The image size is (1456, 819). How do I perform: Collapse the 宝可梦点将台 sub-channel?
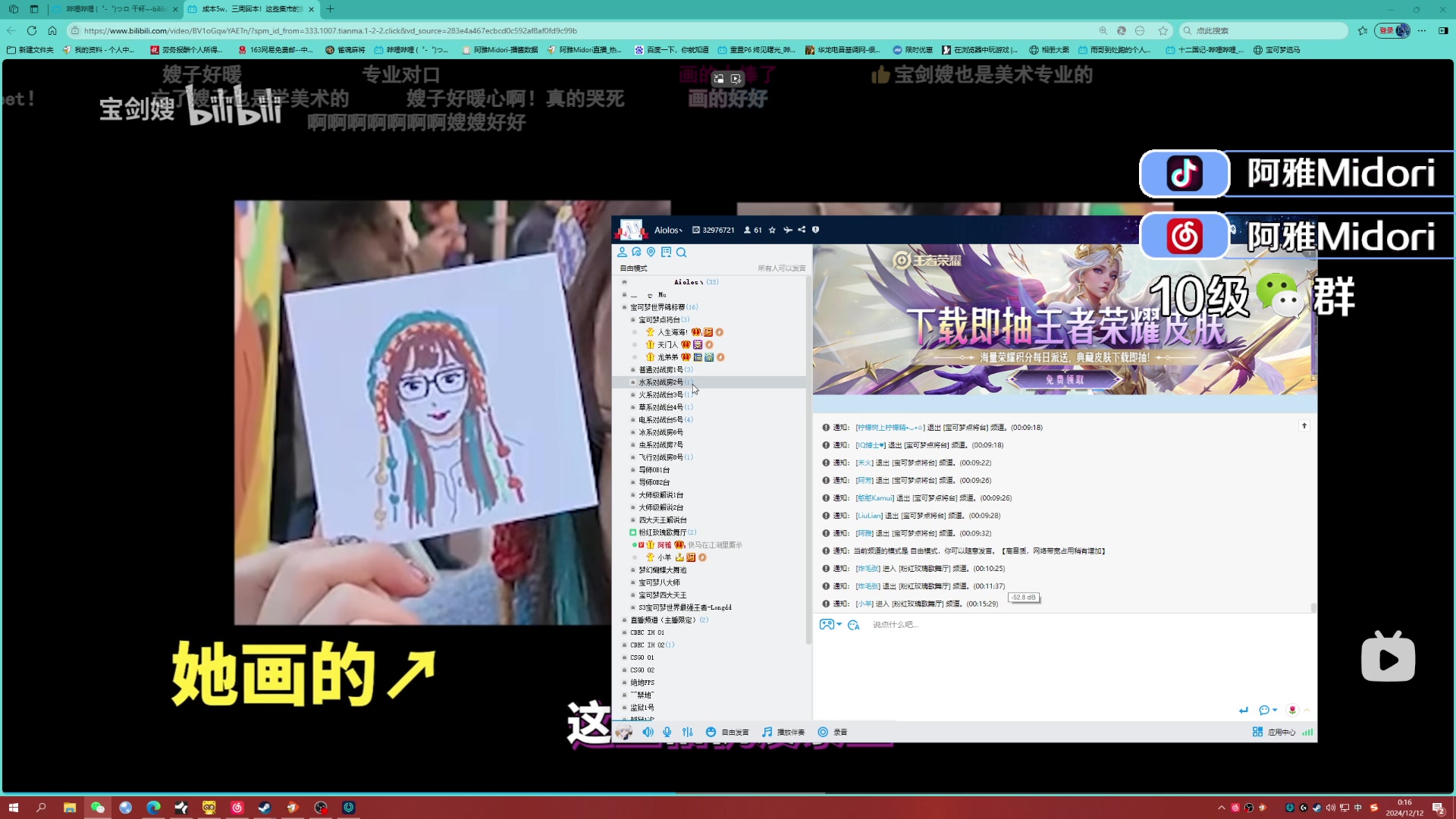(x=632, y=320)
